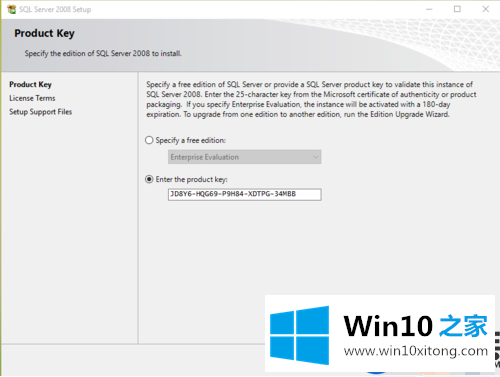Go to the Product Key step in sidebar

tap(30, 84)
